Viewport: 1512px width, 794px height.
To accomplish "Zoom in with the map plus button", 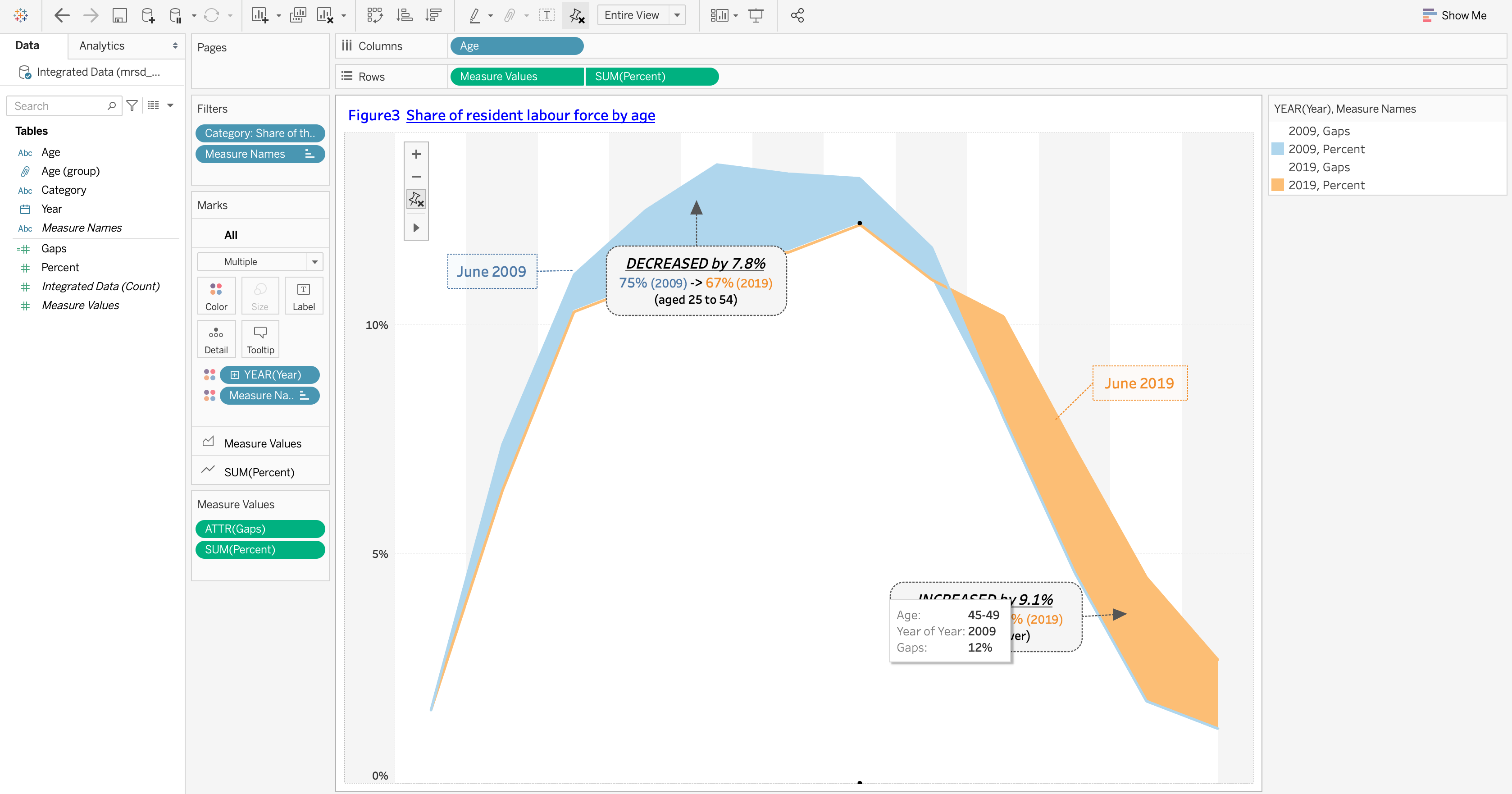I will 416,154.
